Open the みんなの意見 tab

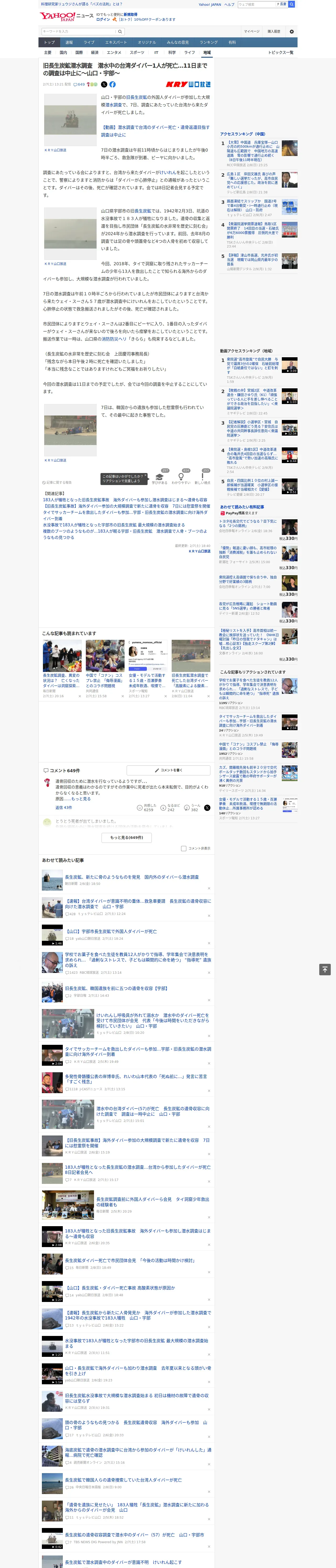tap(178, 42)
